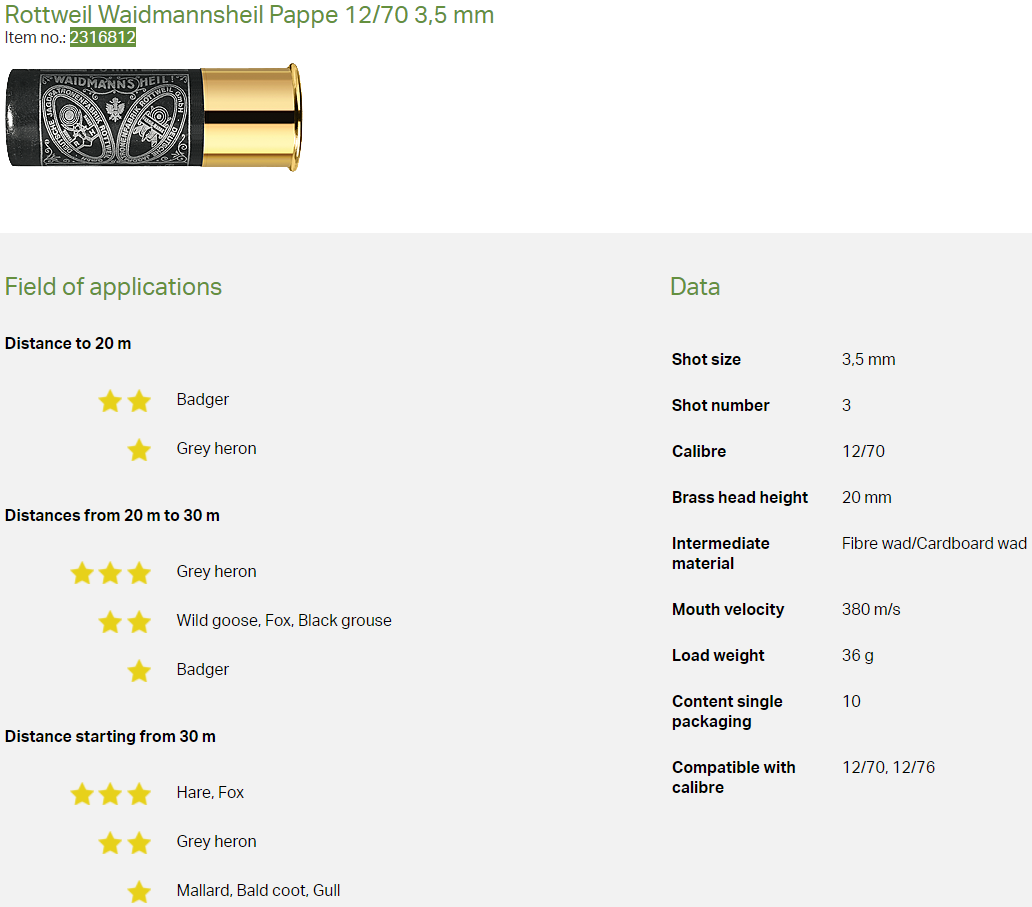Click the Calibre label
The image size is (1032, 907).
pyautogui.click(x=699, y=452)
